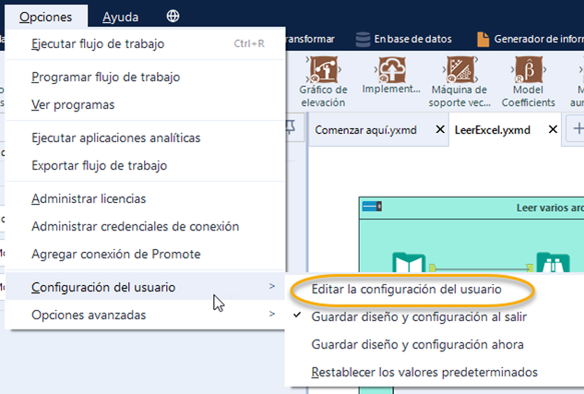The image size is (584, 394).
Task: Collapse the Leer varios container toggle
Action: pos(372,206)
